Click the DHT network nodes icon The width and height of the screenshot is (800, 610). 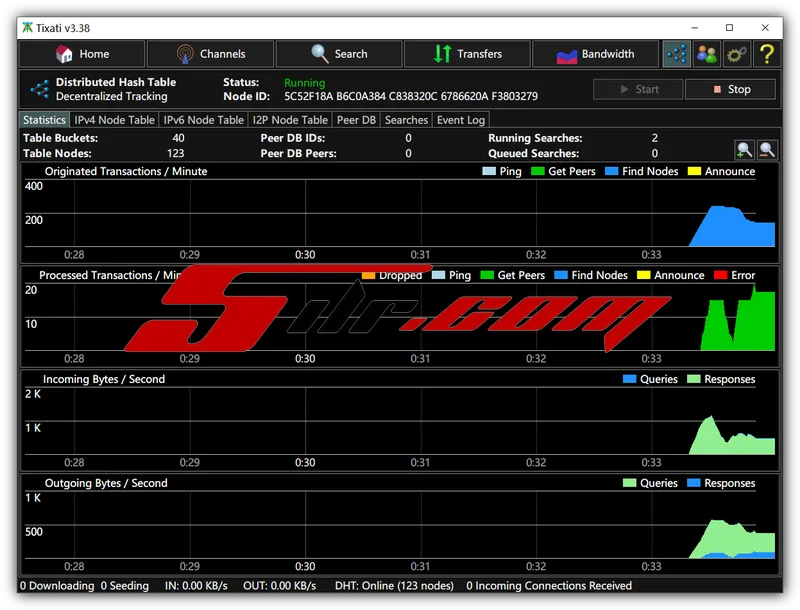(x=677, y=54)
